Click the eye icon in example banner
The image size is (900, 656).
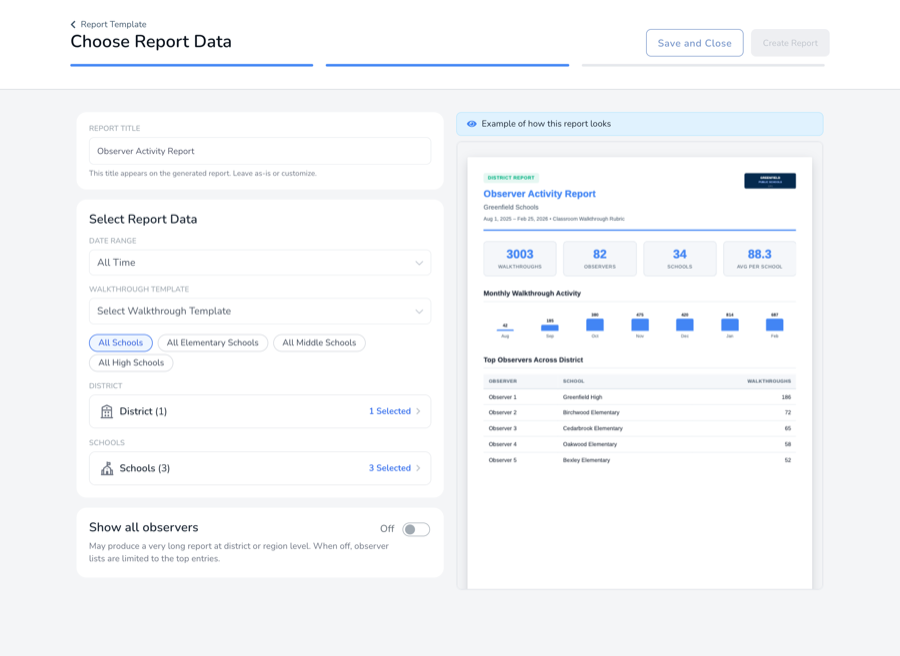pos(472,124)
